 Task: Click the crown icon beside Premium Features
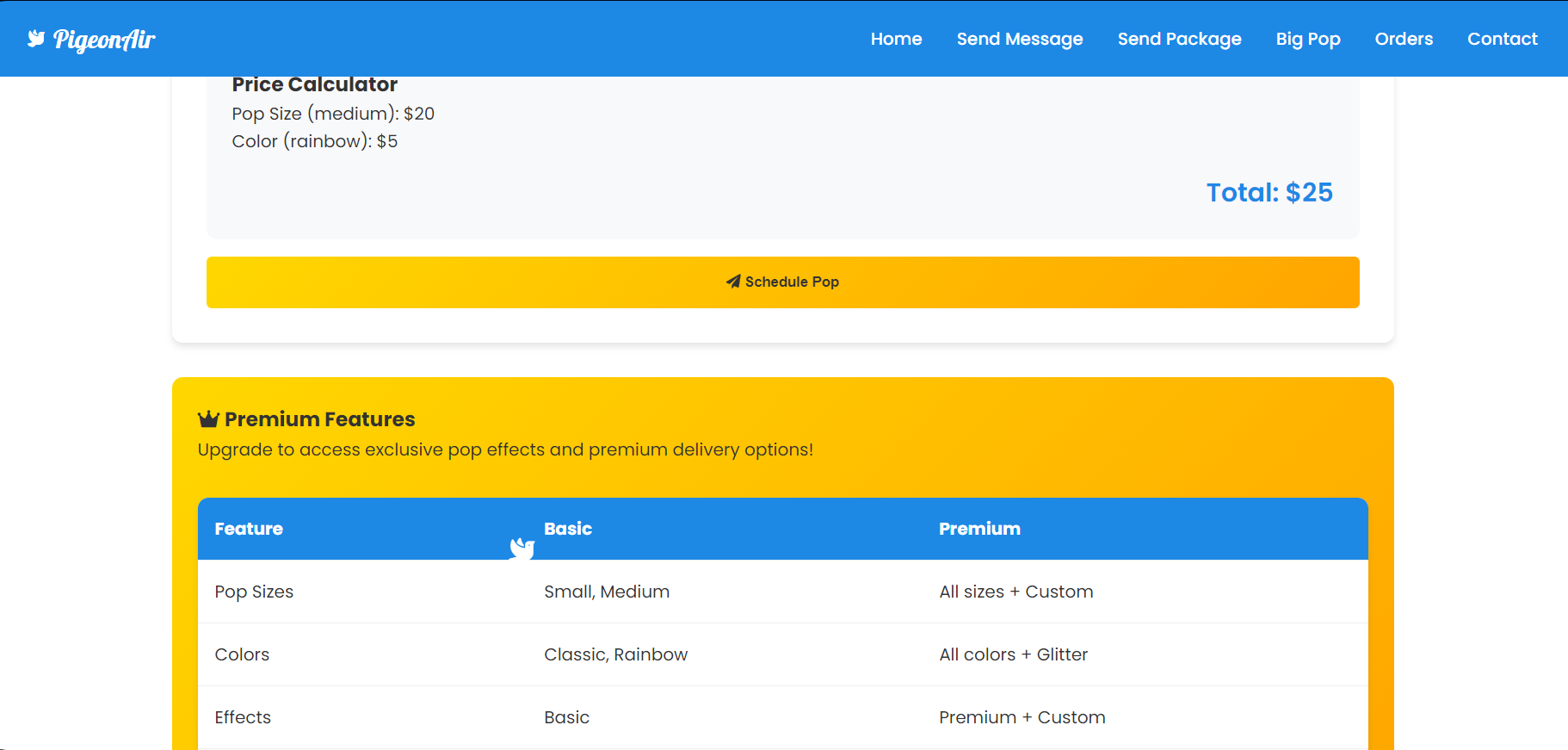208,419
